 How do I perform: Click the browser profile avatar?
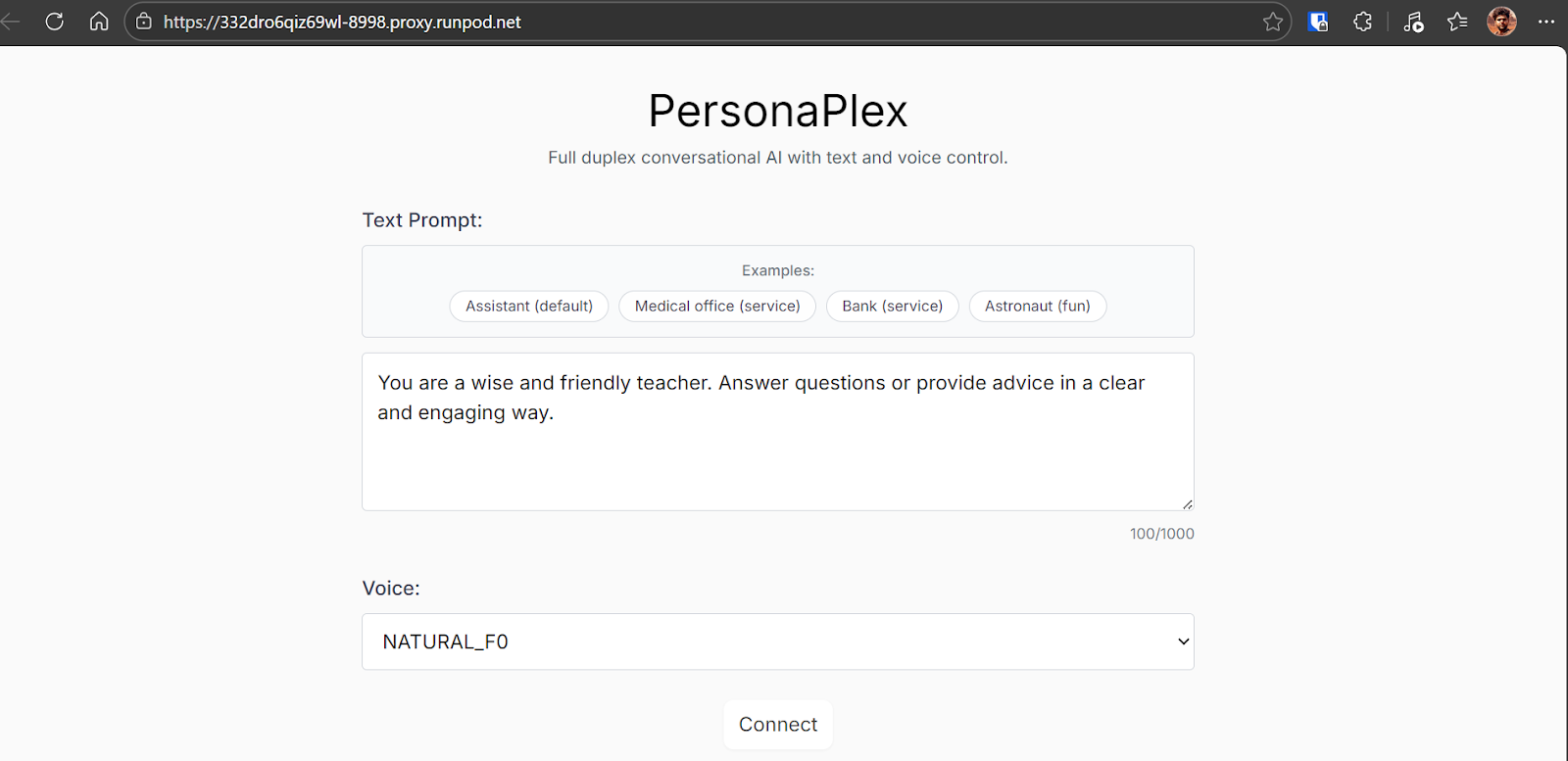[x=1500, y=22]
